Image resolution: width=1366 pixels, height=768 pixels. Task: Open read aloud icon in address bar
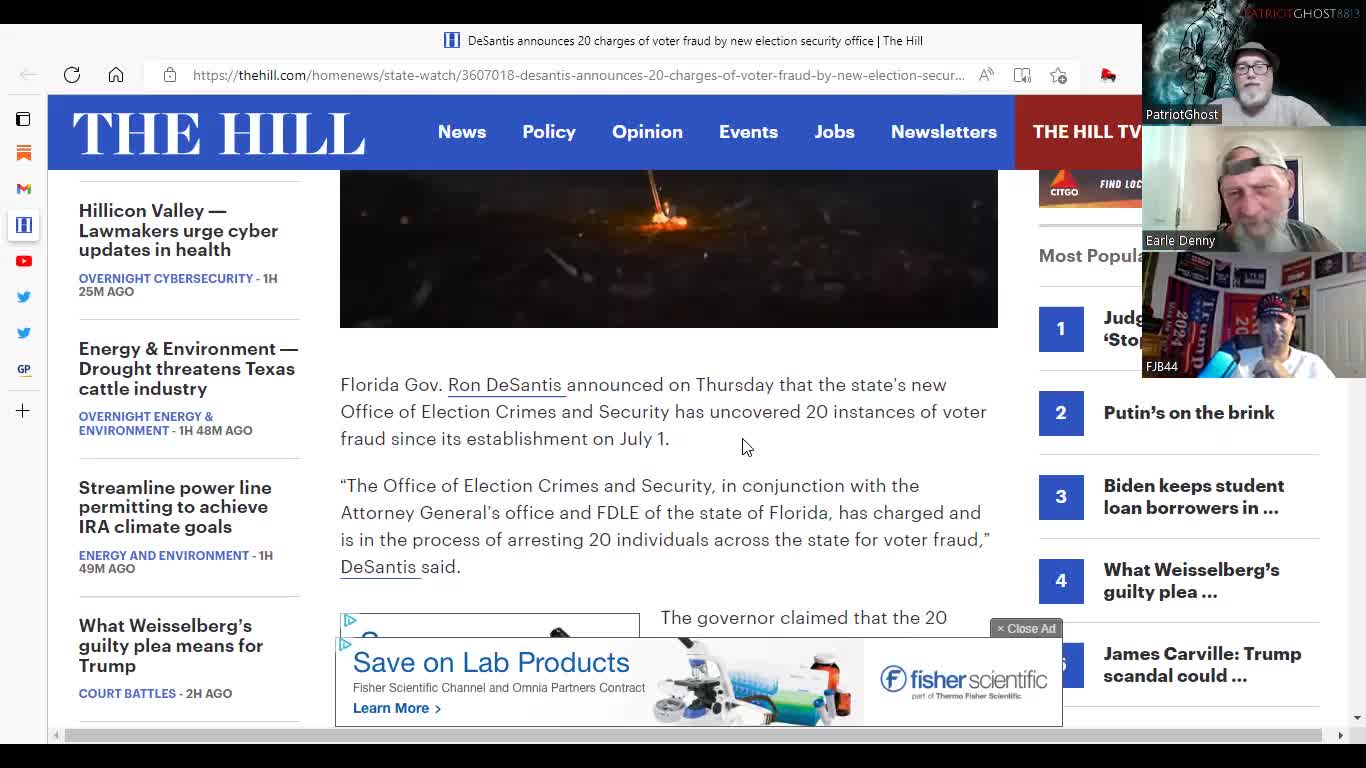pyautogui.click(x=986, y=75)
